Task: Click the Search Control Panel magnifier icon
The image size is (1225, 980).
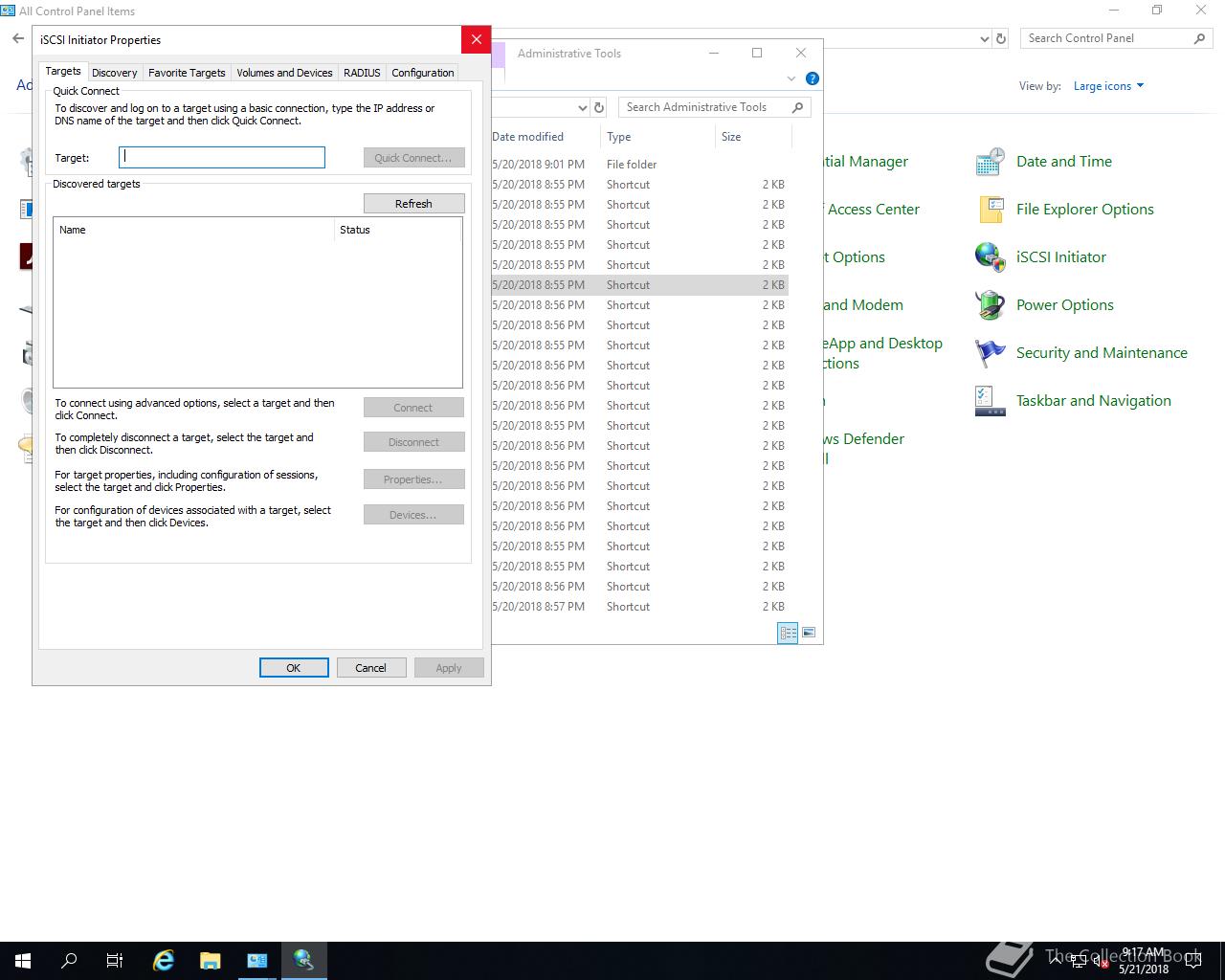Action: pos(1199,38)
